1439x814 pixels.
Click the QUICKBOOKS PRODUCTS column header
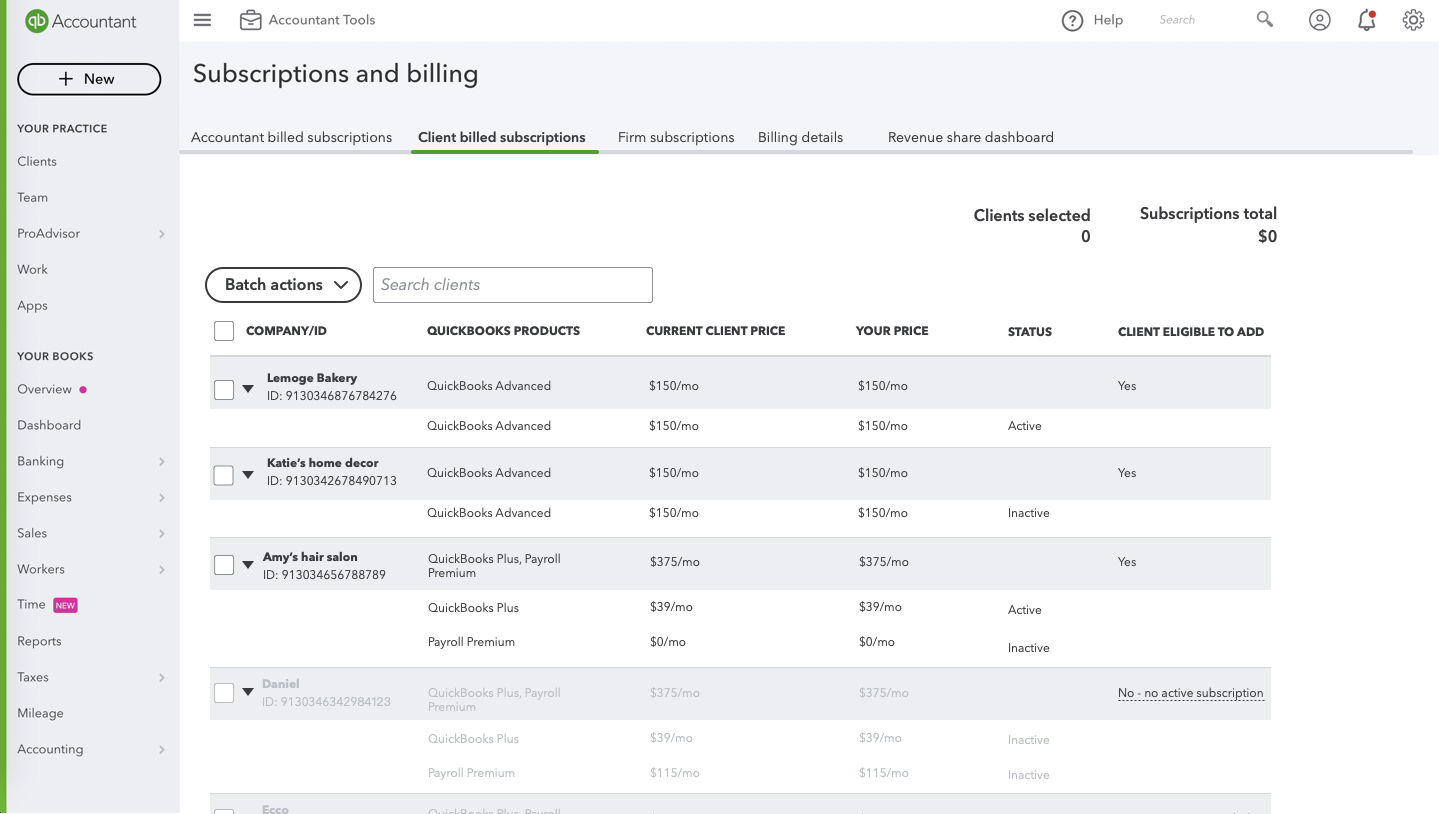pos(503,331)
